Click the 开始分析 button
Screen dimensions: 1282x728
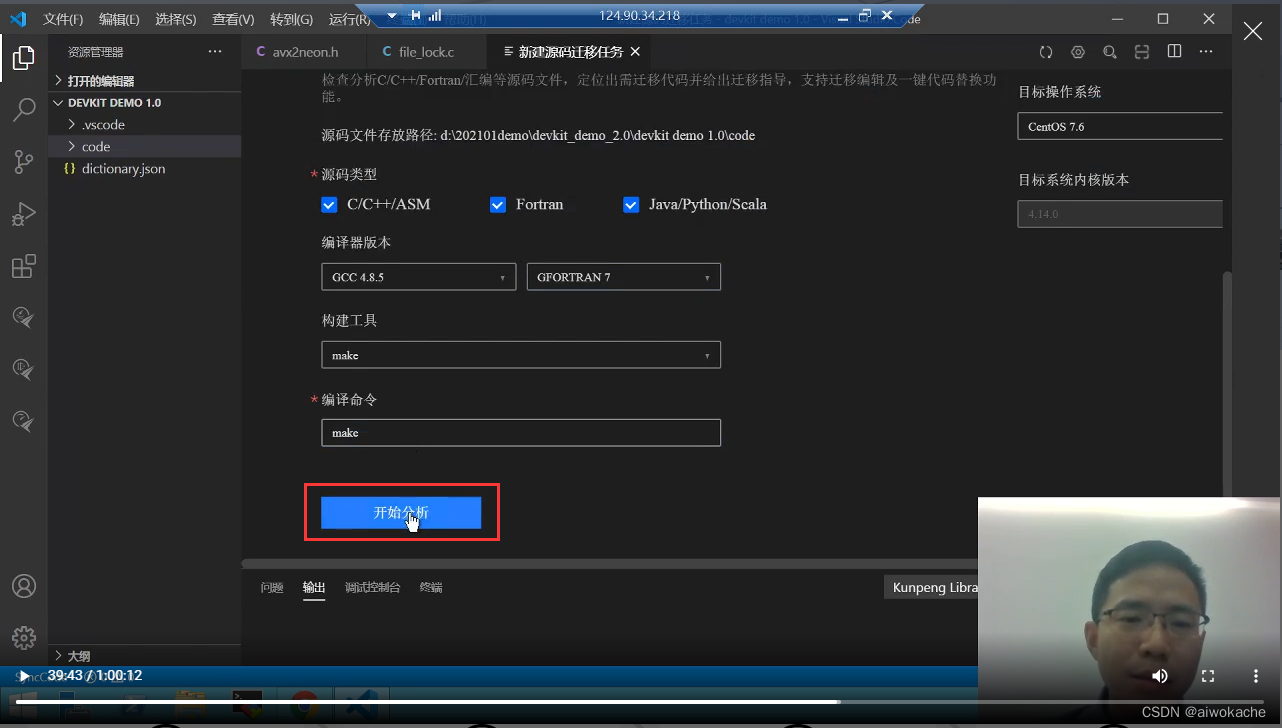401,512
